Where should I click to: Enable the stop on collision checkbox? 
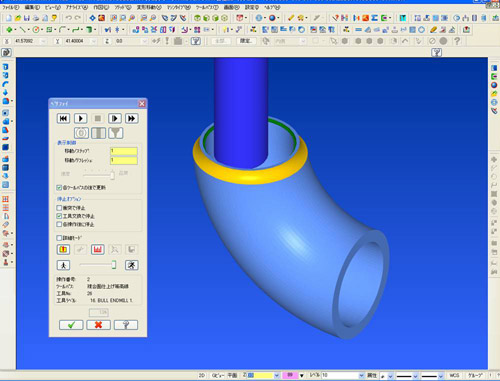[x=59, y=208]
